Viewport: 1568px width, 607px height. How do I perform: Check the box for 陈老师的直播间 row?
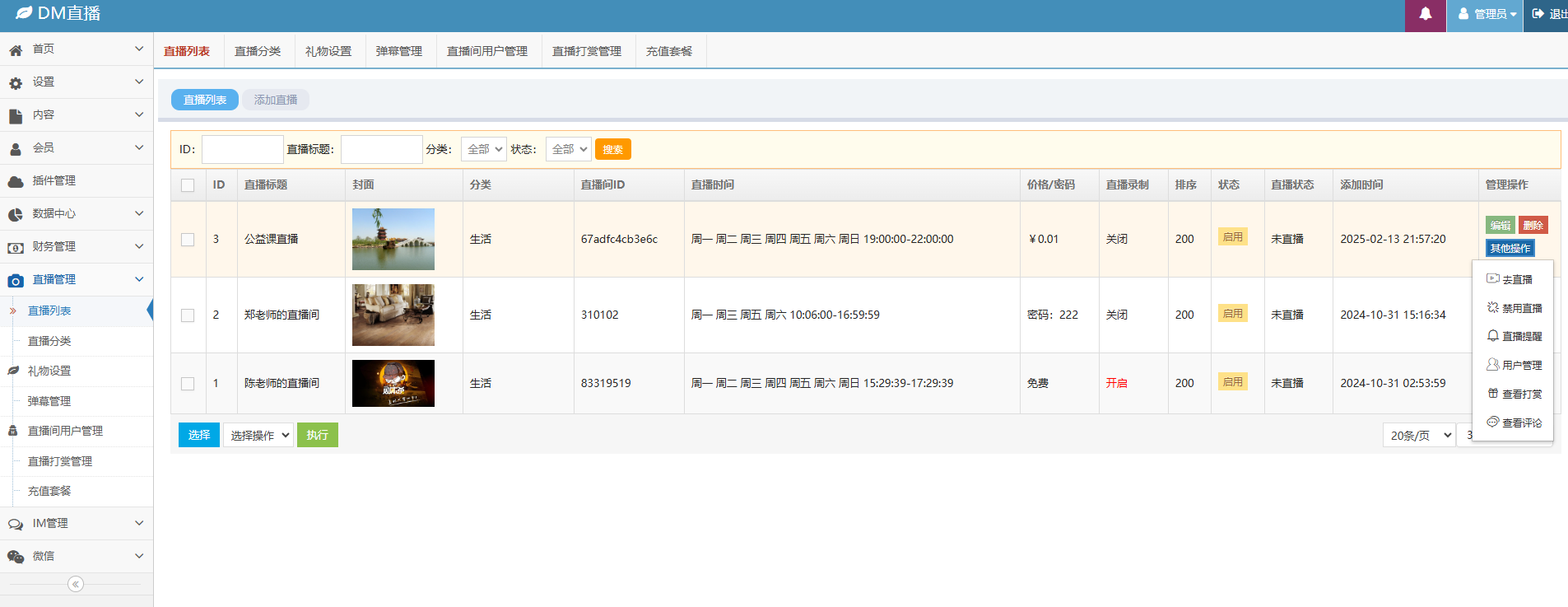click(x=188, y=384)
